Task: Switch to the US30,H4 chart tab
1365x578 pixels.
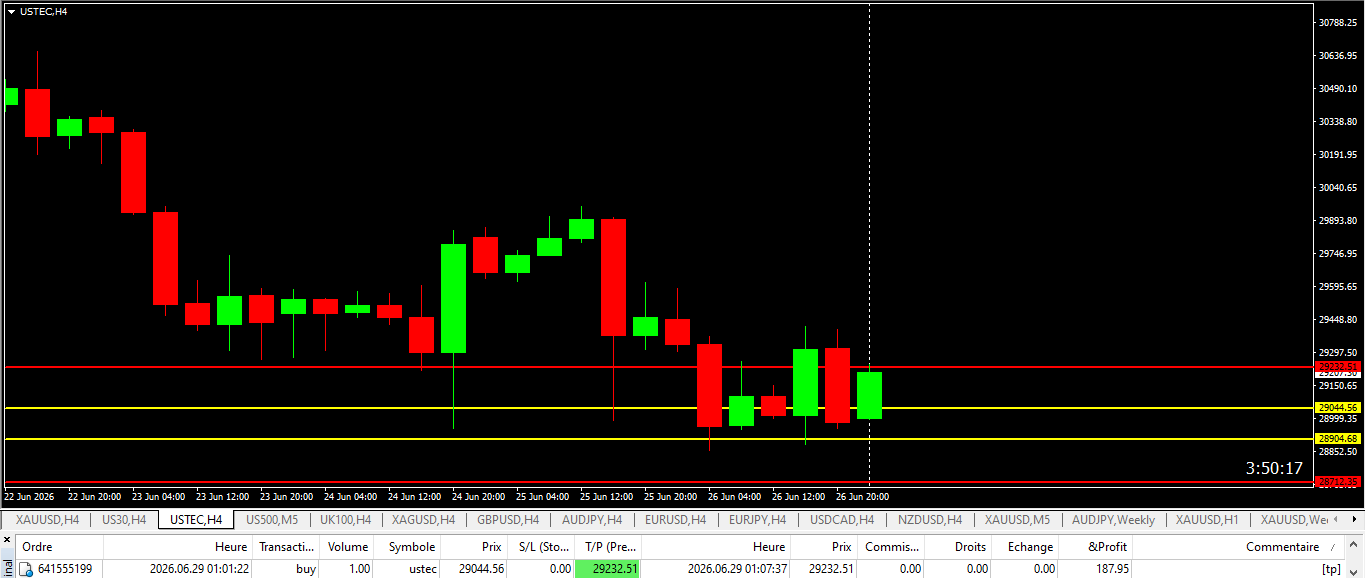Action: [124, 520]
